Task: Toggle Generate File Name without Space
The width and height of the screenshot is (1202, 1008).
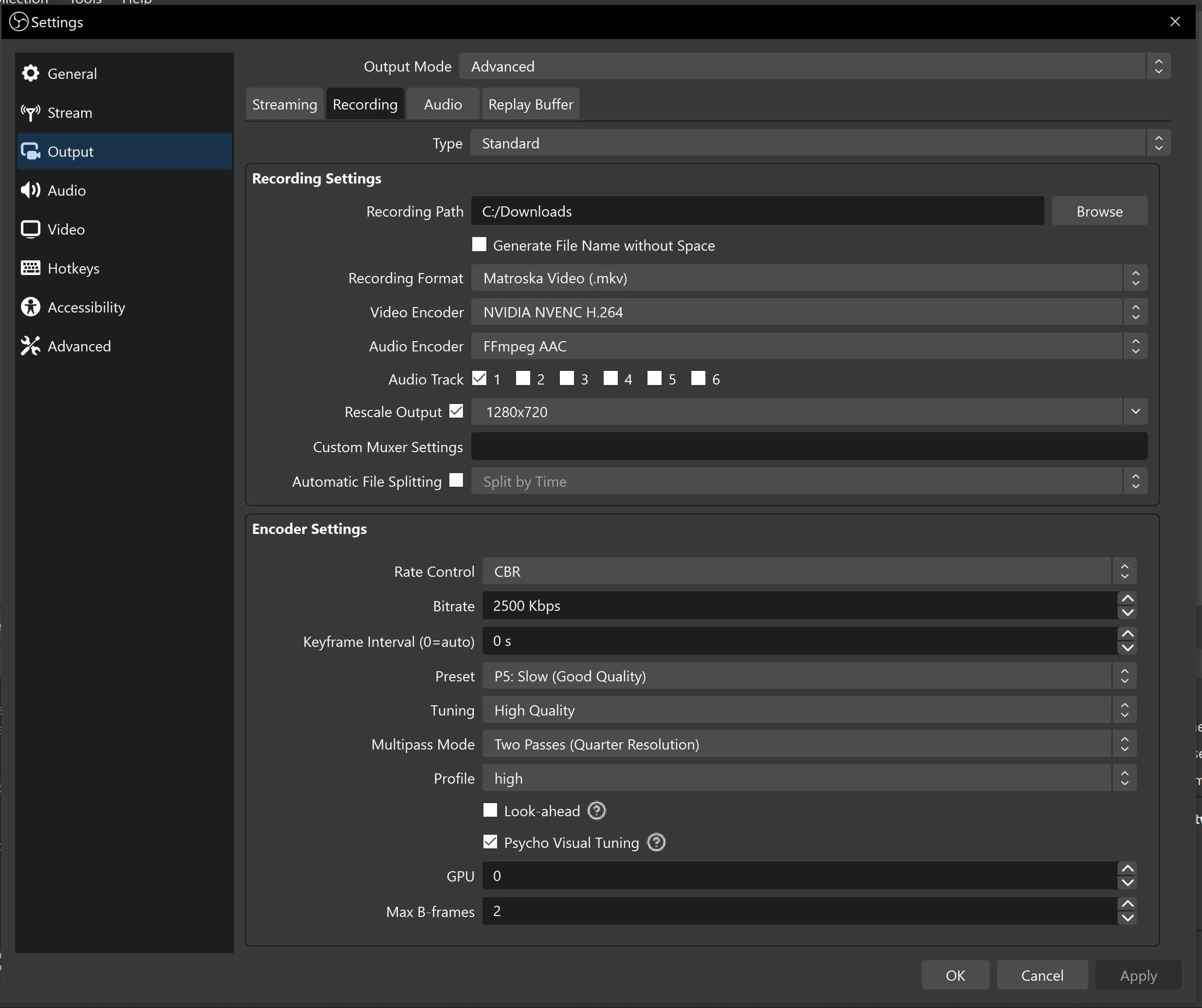Action: tap(479, 244)
